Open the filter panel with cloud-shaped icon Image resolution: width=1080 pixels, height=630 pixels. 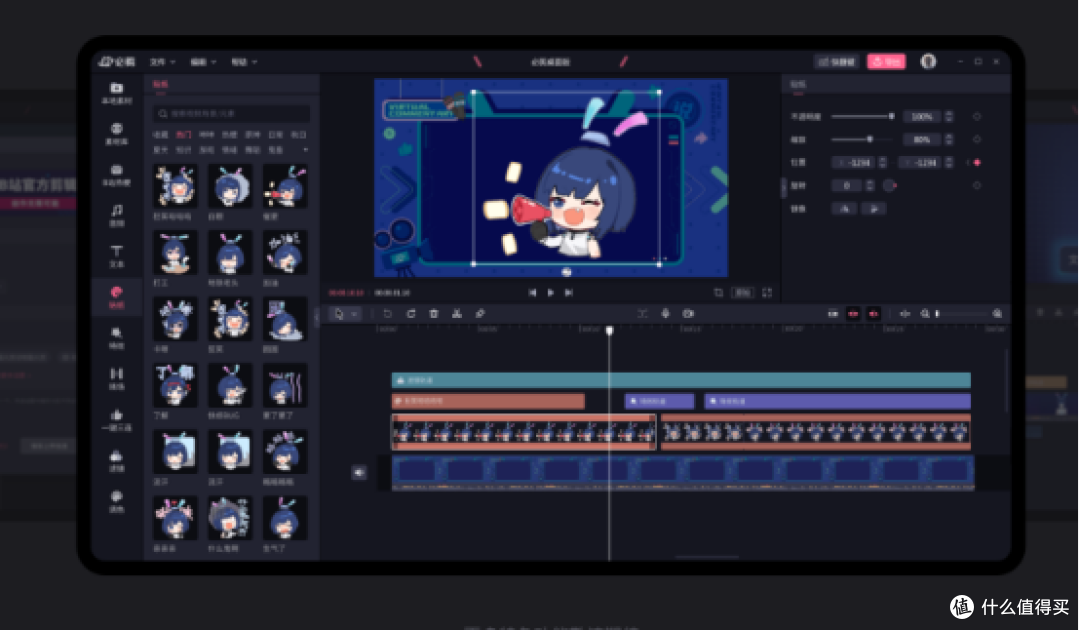pos(116,460)
